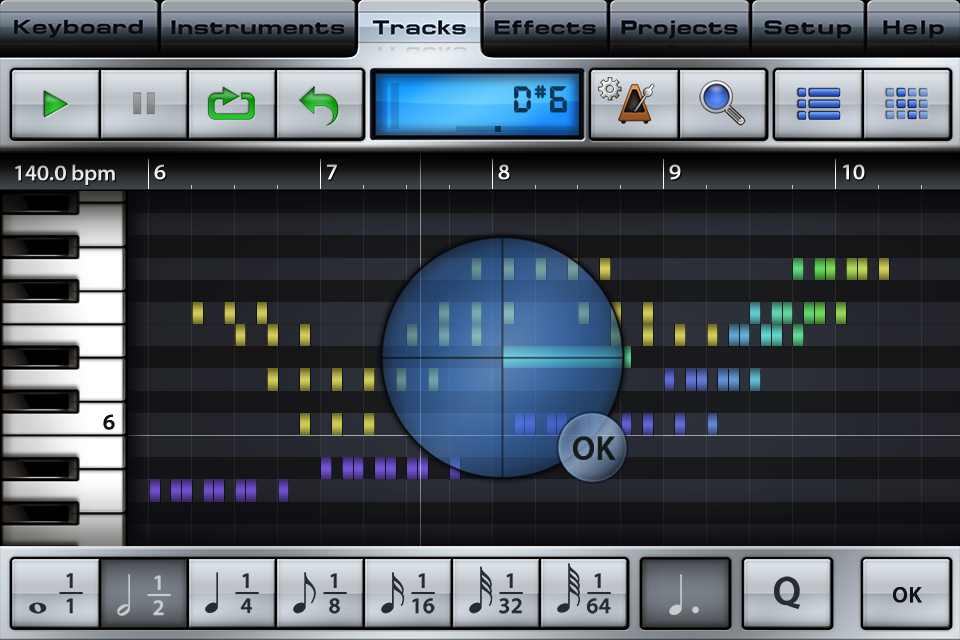Viewport: 960px width, 640px height.
Task: Pause playback with the pause button
Action: 144,104
